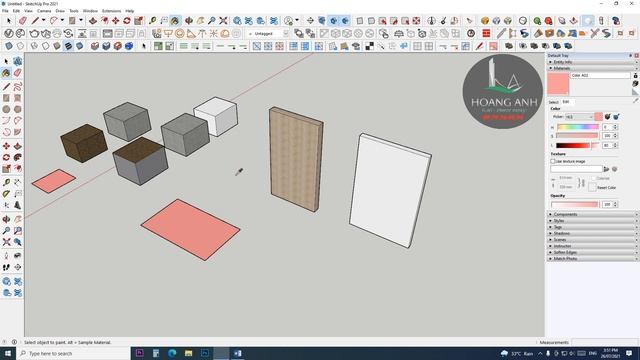Image resolution: width=640 pixels, height=360 pixels.
Task: Click the Shaded With Textures style icon
Action: point(68,46)
